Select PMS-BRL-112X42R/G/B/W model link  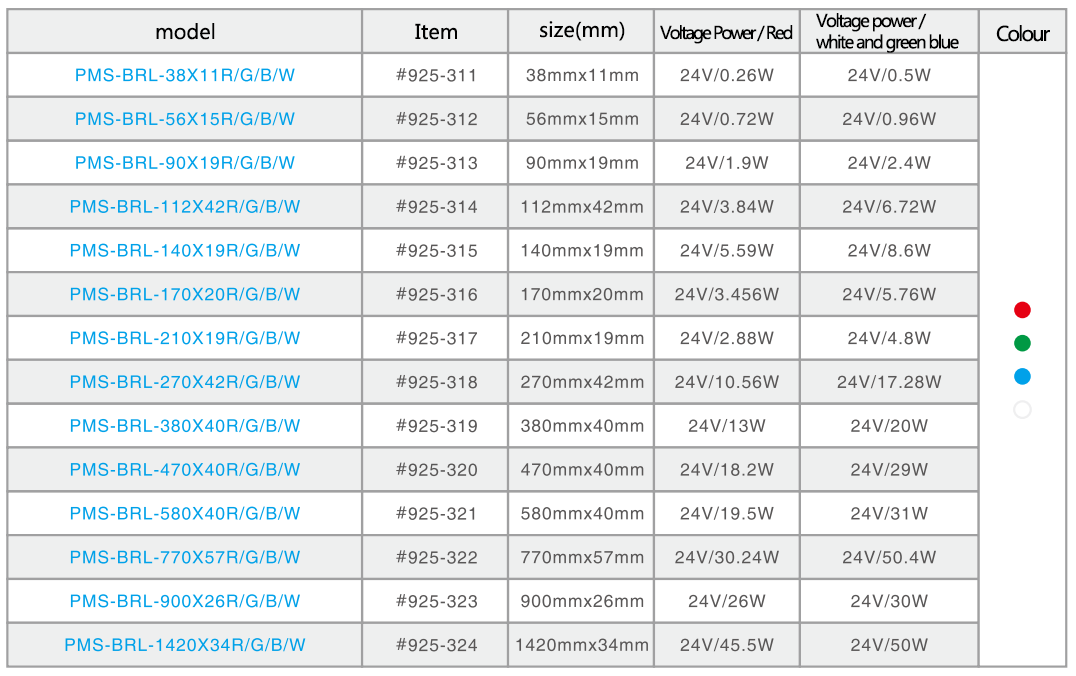click(185, 207)
